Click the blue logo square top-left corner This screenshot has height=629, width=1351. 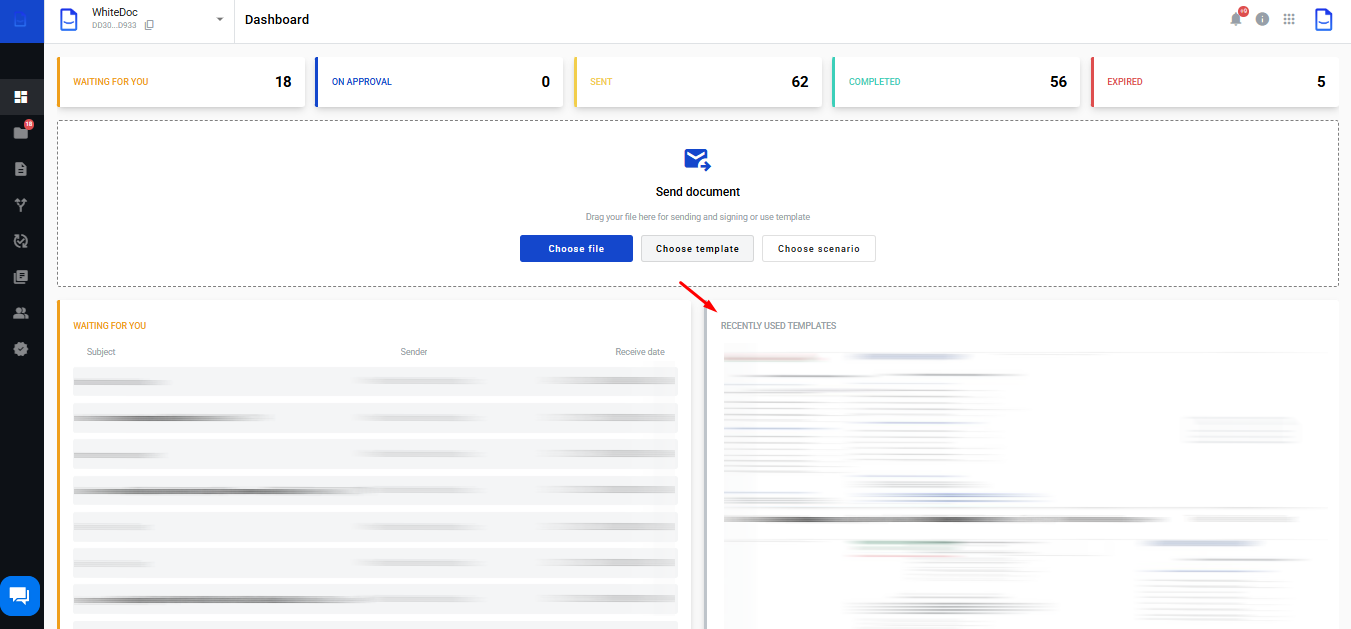click(21, 21)
